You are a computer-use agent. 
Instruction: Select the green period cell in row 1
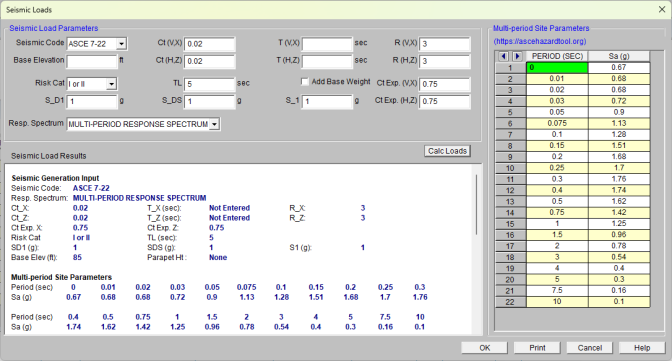click(x=557, y=67)
